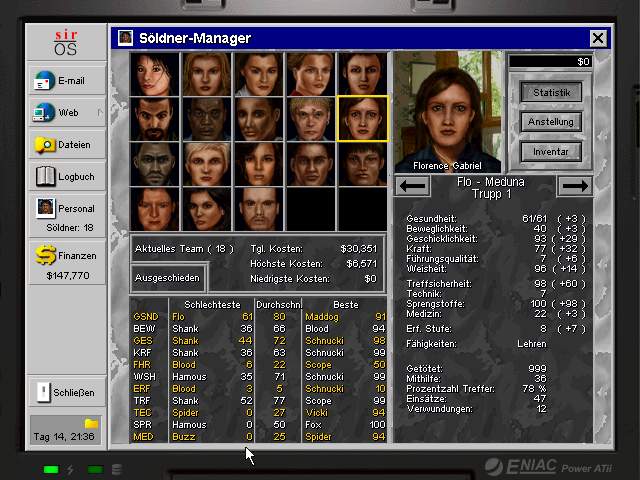Image resolution: width=640 pixels, height=480 pixels.
Task: Toggle Aktuelles Team (18) list
Action: [x=184, y=249]
